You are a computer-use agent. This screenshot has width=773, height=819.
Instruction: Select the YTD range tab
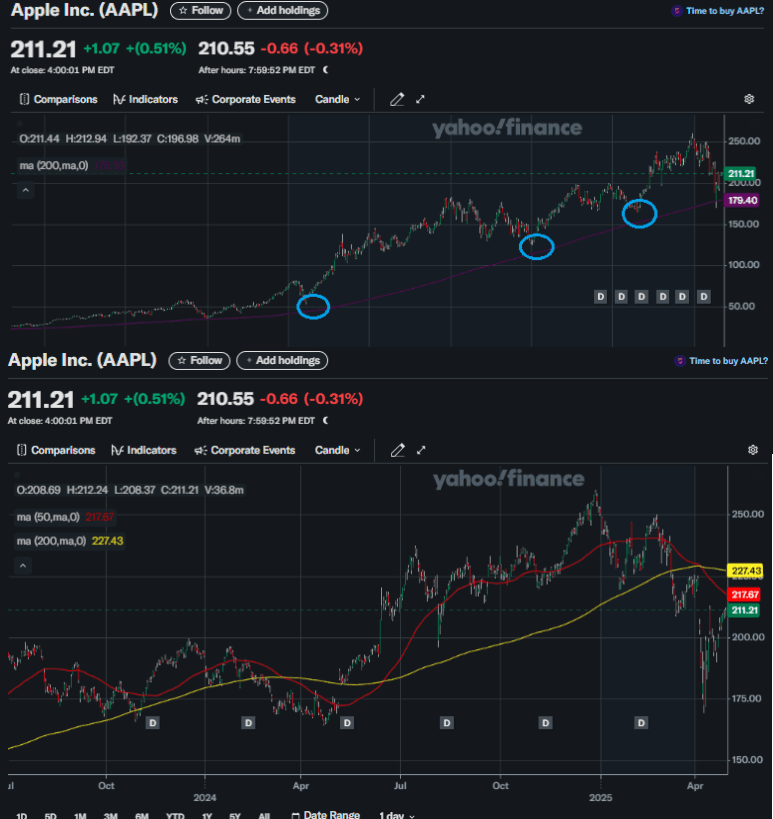point(175,815)
